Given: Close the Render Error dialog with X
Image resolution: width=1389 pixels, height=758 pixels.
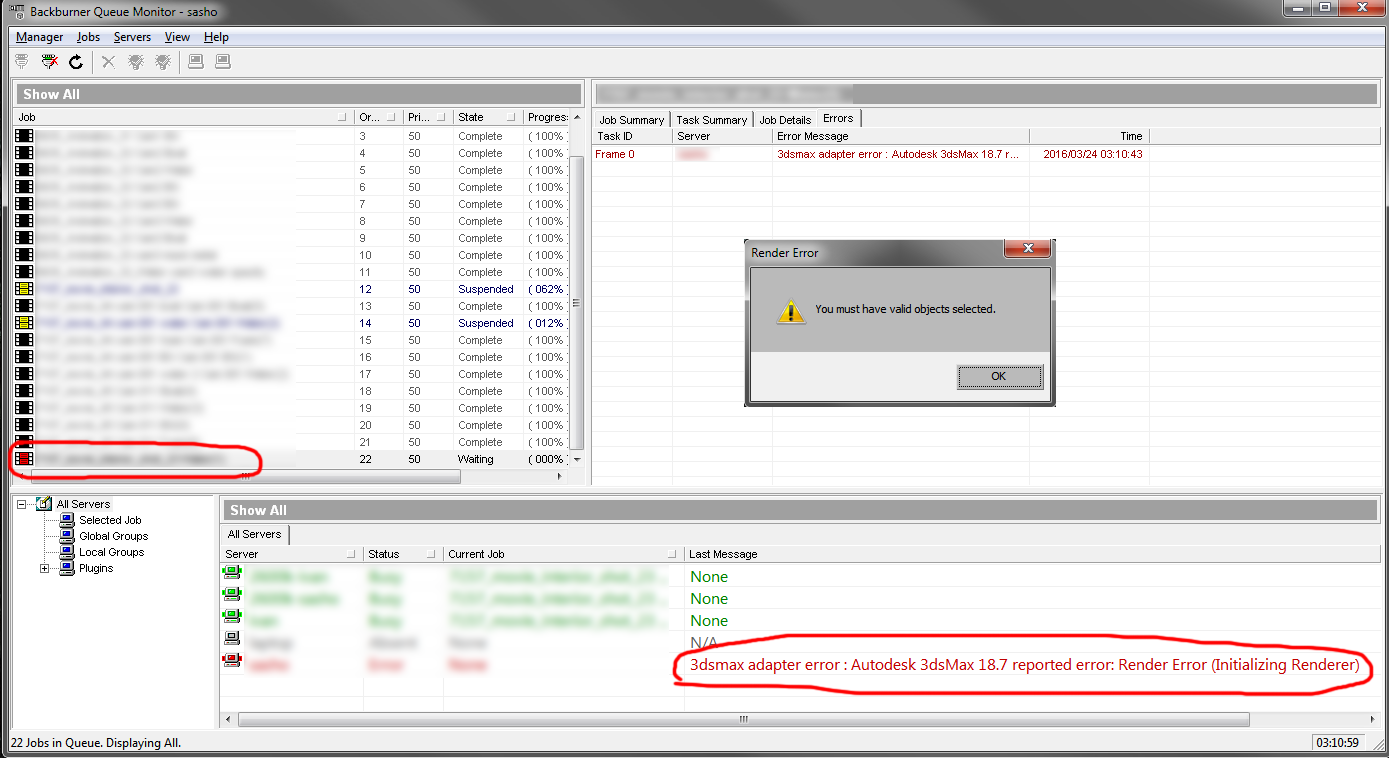Looking at the screenshot, I should [1026, 249].
